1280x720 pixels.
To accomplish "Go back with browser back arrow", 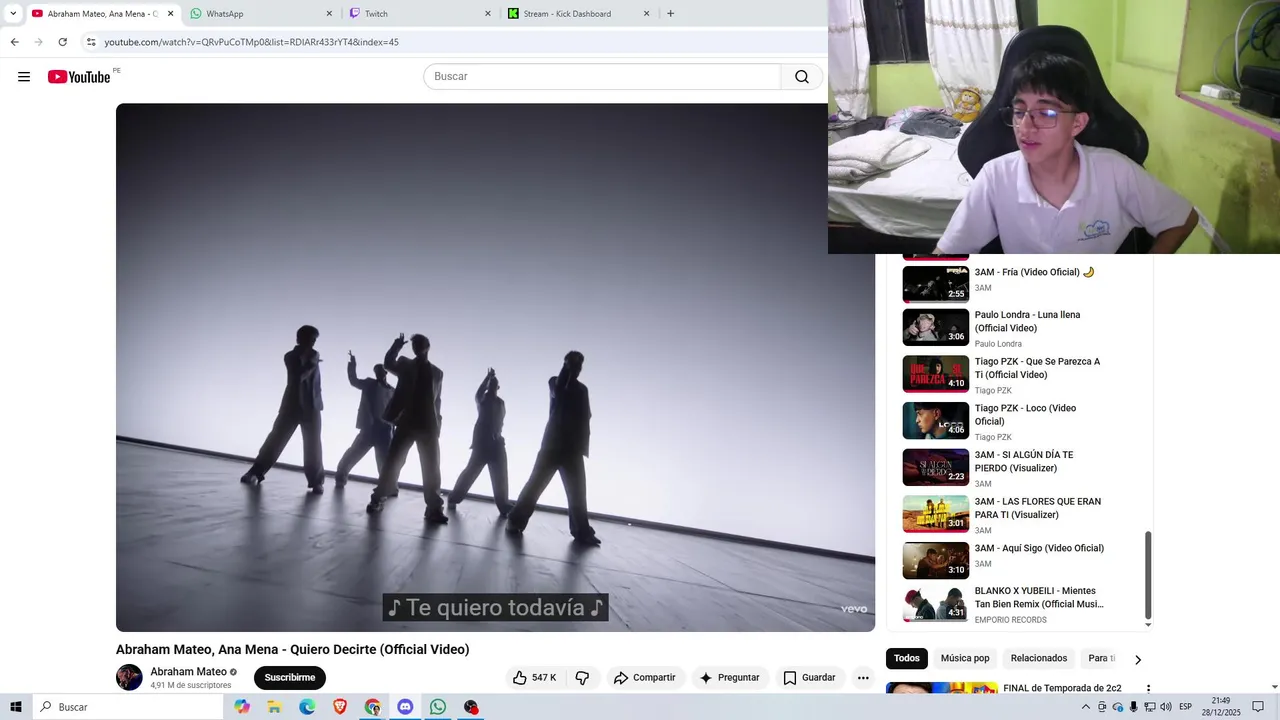I will point(14,42).
